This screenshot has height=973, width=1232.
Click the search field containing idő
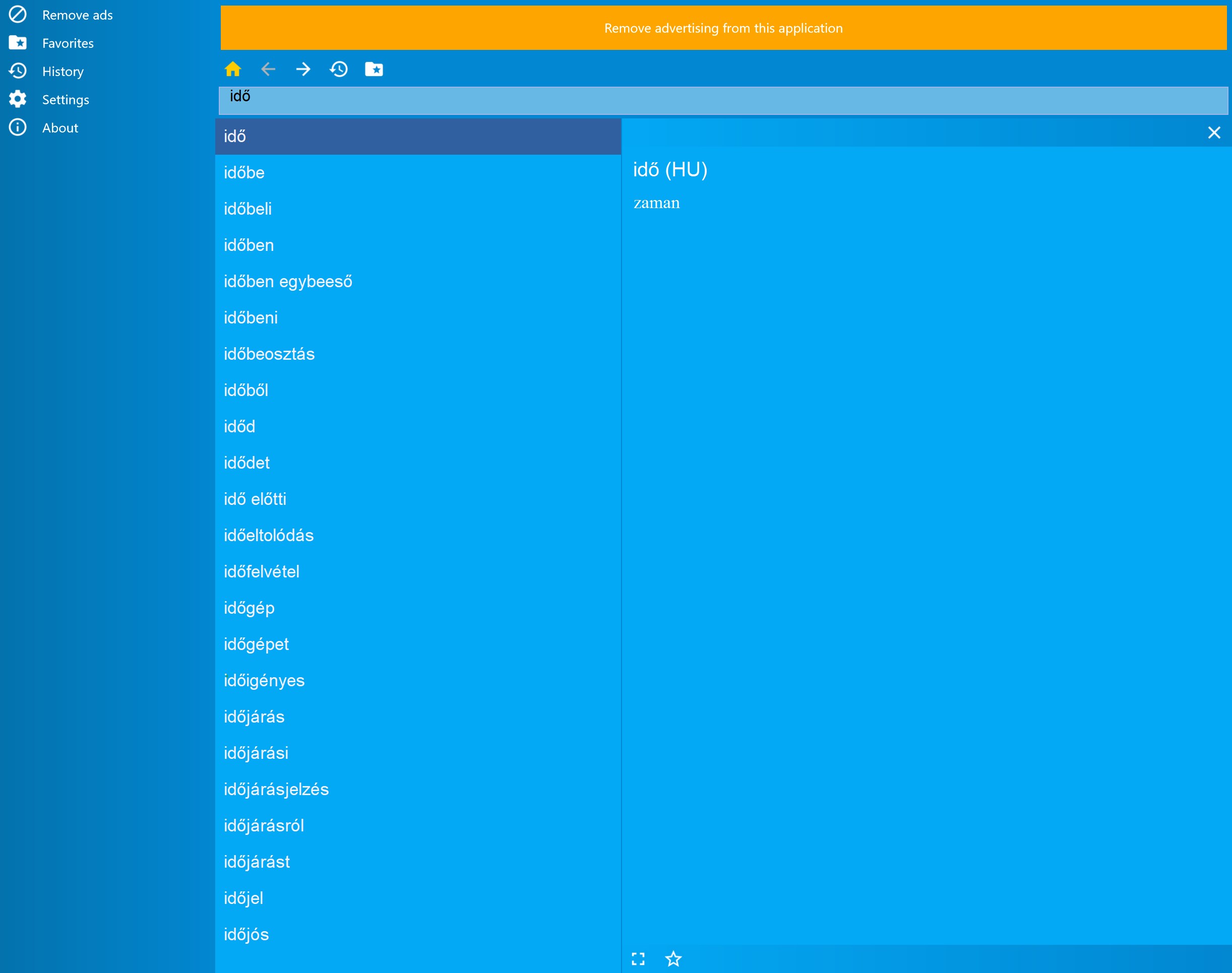722,100
